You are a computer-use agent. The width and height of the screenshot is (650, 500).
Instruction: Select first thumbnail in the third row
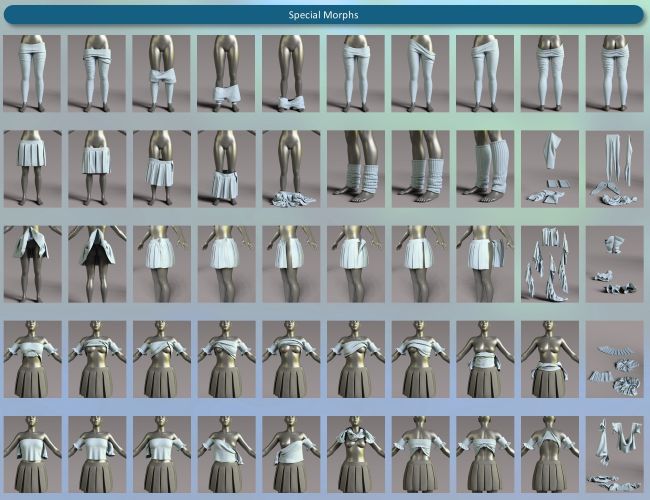(x=31, y=263)
